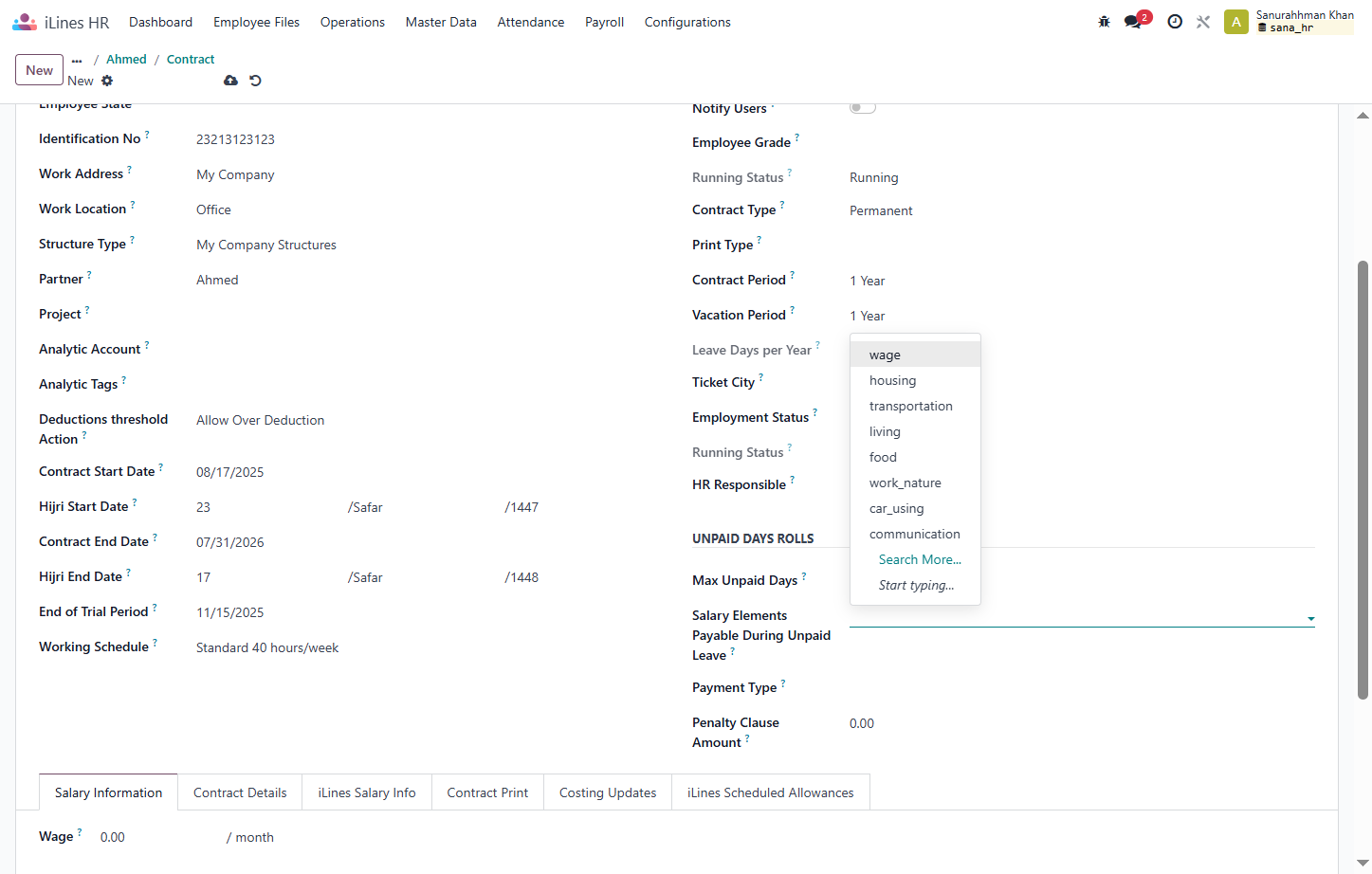Screen dimensions: 1372x874
Task: Open the clock activities icon
Action: 1175,22
